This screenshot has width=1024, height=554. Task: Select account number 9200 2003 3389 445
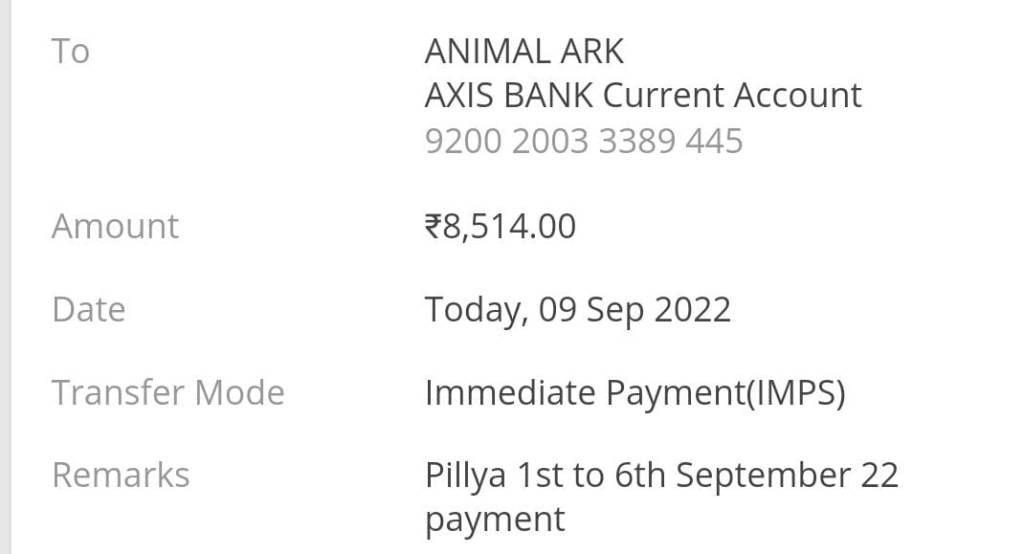pyautogui.click(x=584, y=141)
